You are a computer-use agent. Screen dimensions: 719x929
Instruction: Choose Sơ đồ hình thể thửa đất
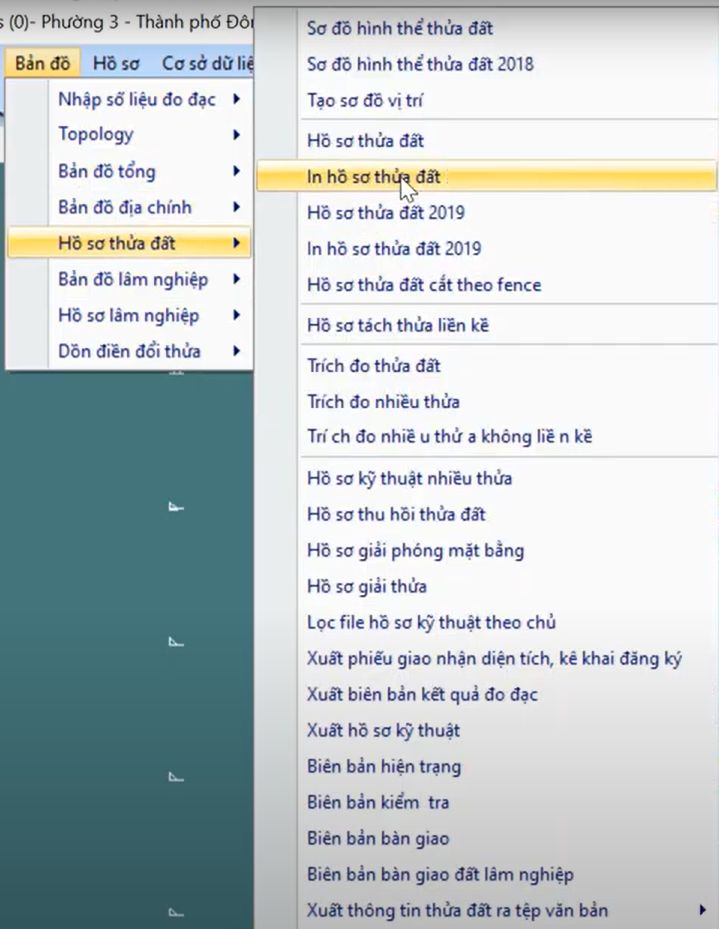pyautogui.click(x=486, y=28)
